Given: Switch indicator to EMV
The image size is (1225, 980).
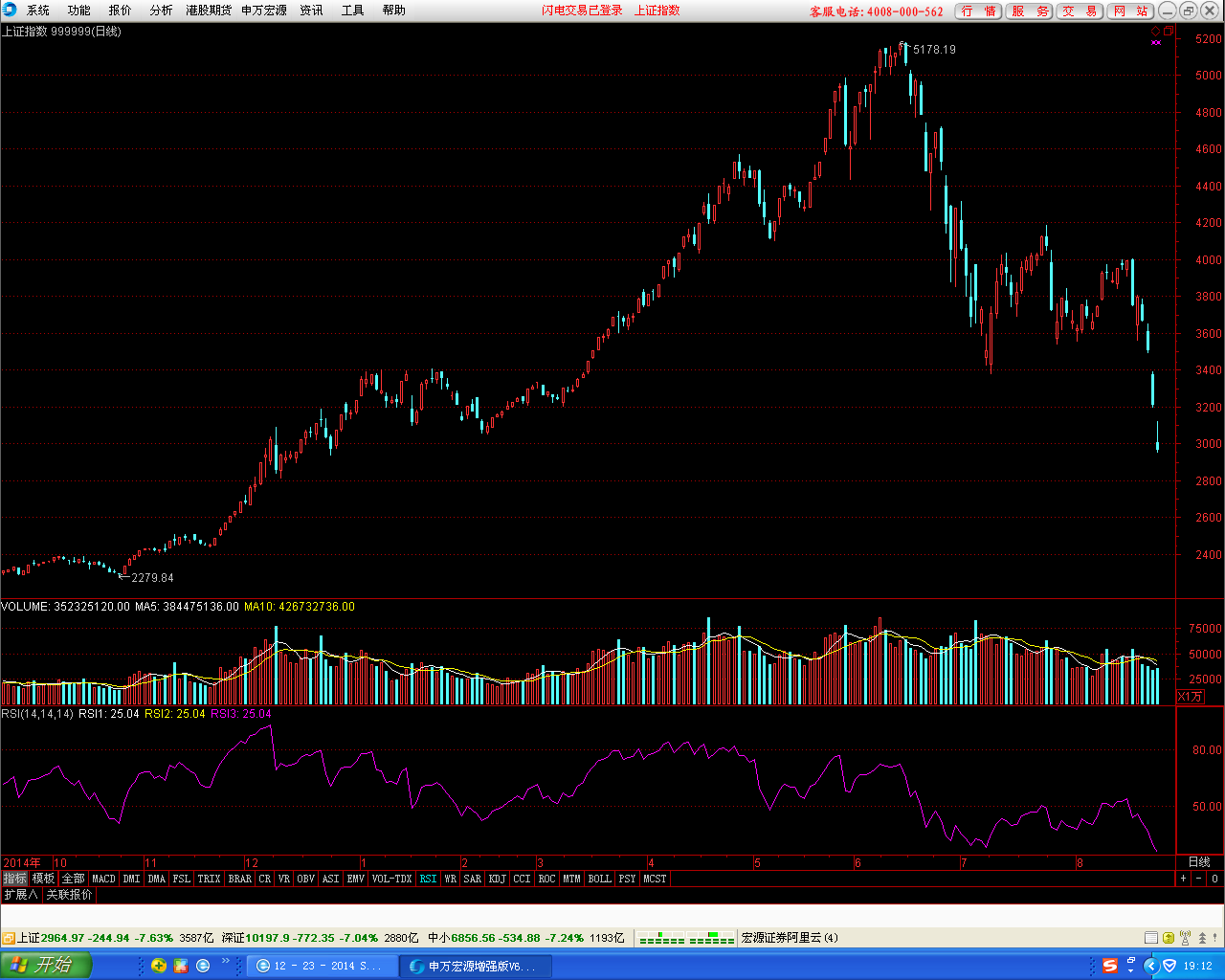Looking at the screenshot, I should click(356, 879).
